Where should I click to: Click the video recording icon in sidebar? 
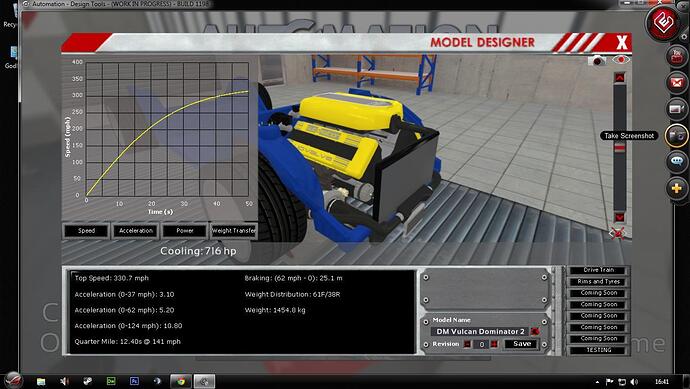click(677, 109)
